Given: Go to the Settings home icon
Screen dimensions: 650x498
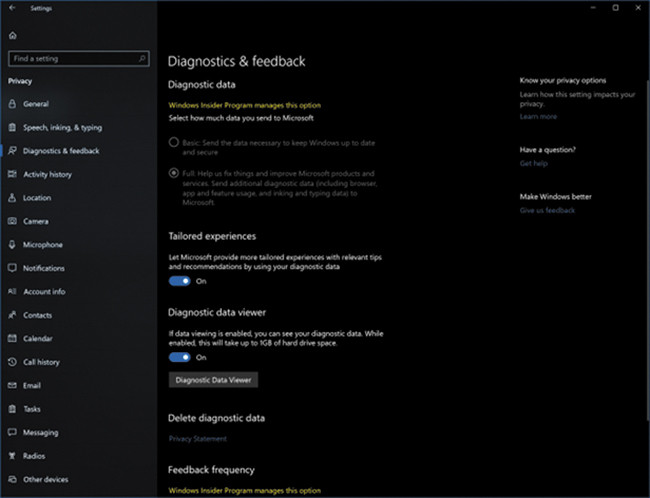Looking at the screenshot, I should pyautogui.click(x=13, y=36).
